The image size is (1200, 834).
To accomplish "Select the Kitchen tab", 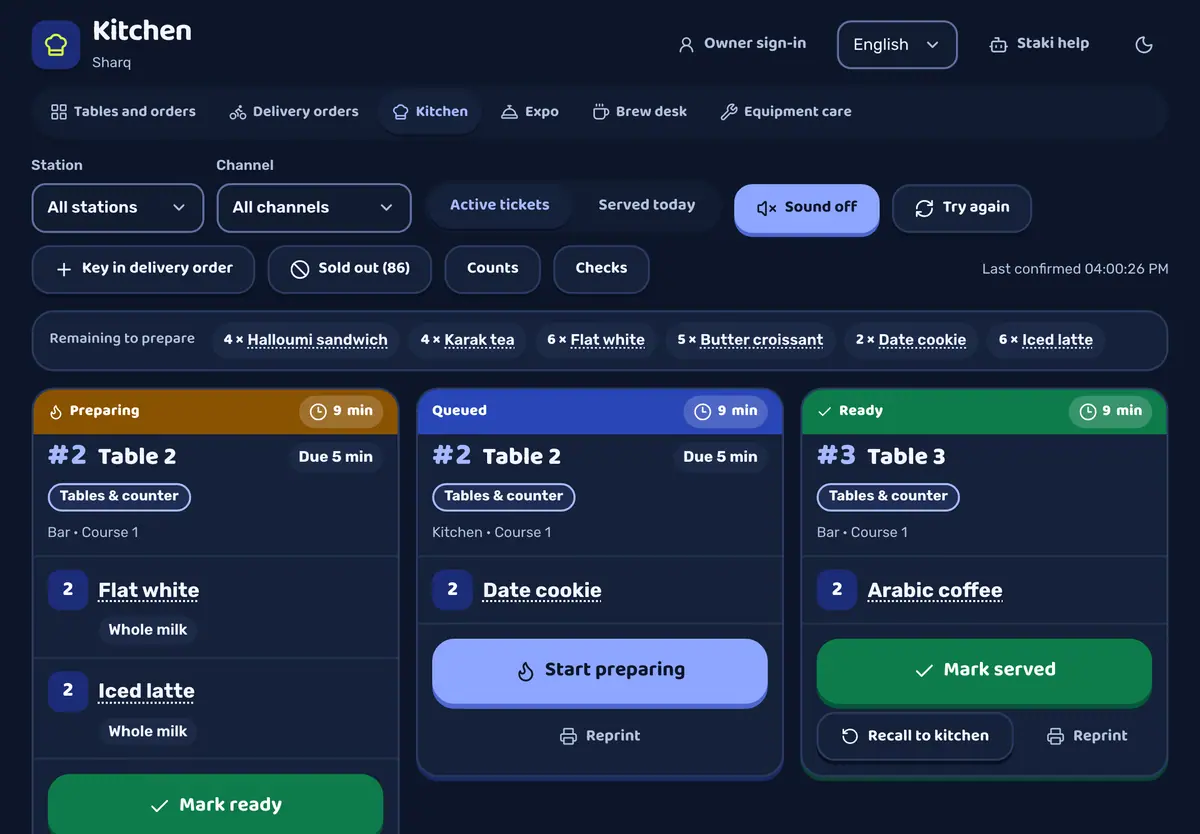I will point(430,112).
